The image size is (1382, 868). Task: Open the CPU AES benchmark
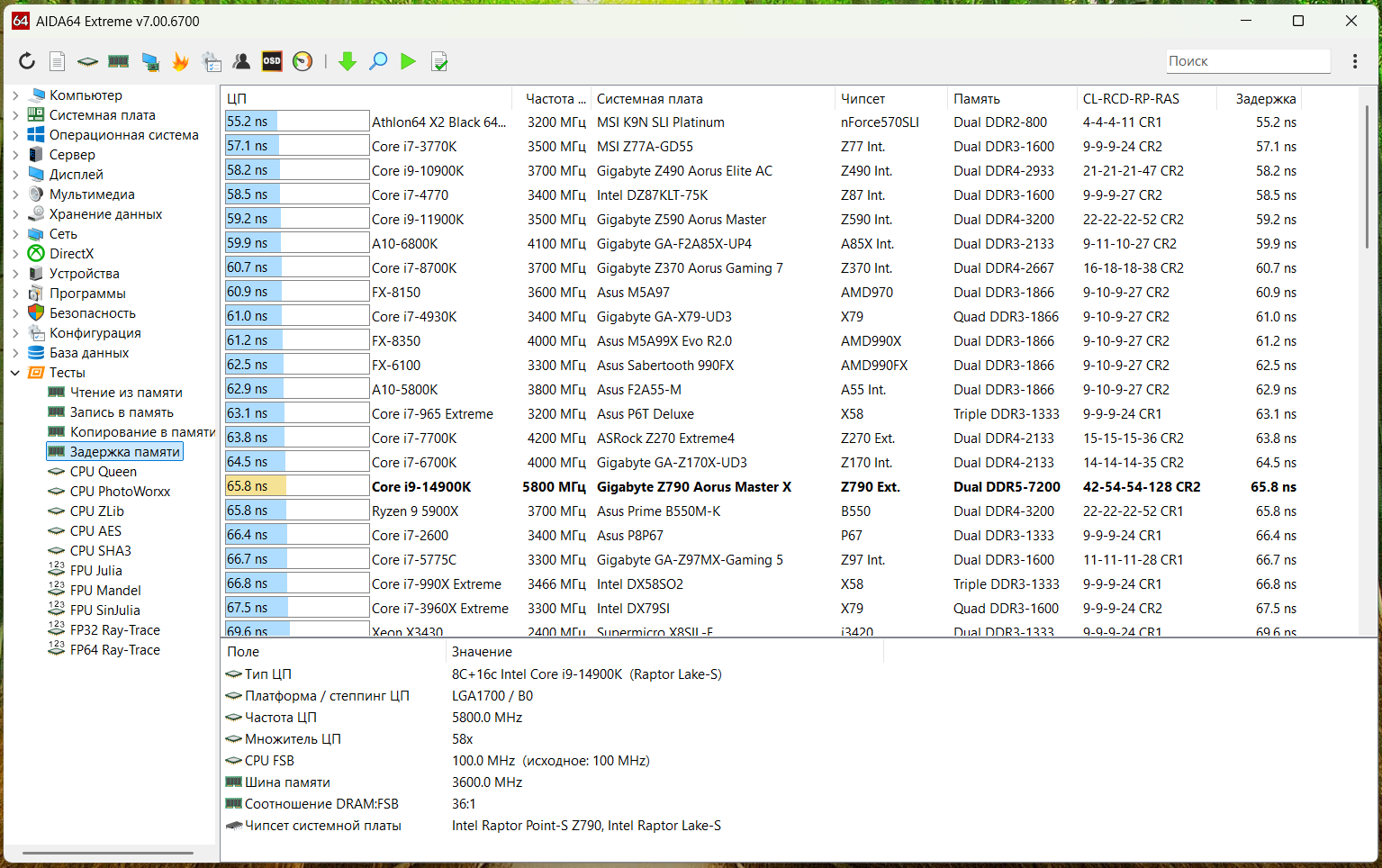click(x=95, y=531)
